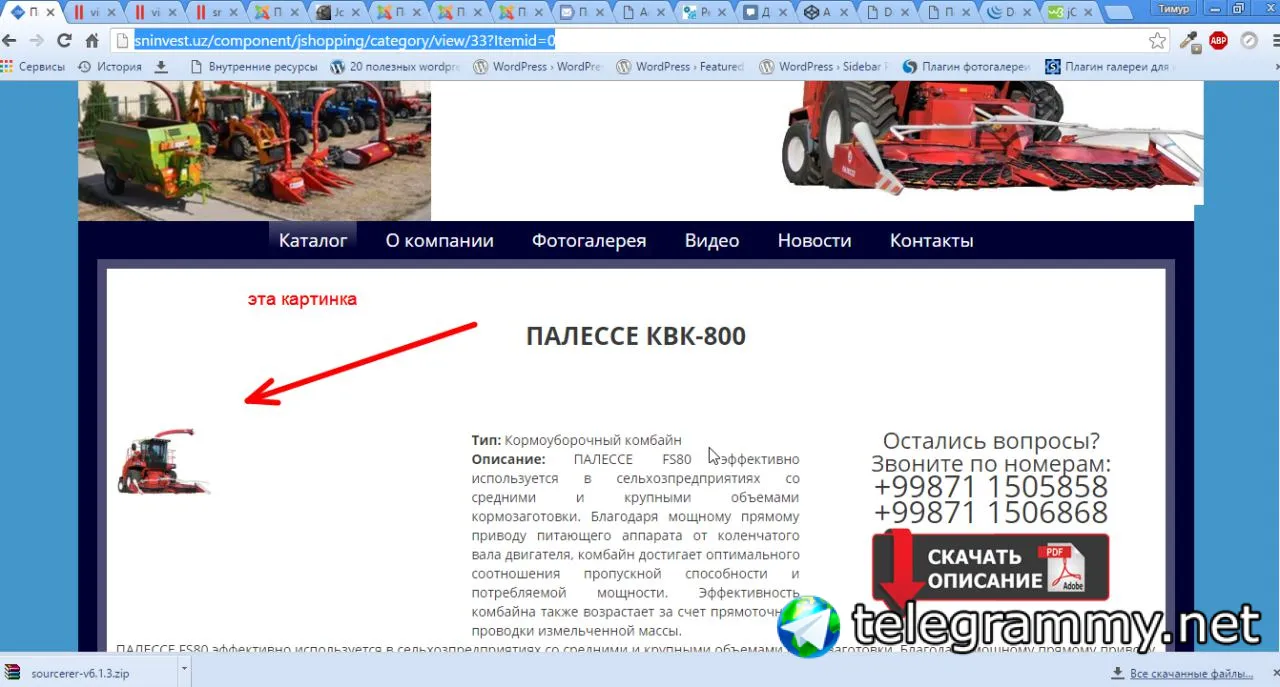Screen dimensions: 1280x687
Task: Click the small red harvester product thumbnail
Action: click(164, 462)
